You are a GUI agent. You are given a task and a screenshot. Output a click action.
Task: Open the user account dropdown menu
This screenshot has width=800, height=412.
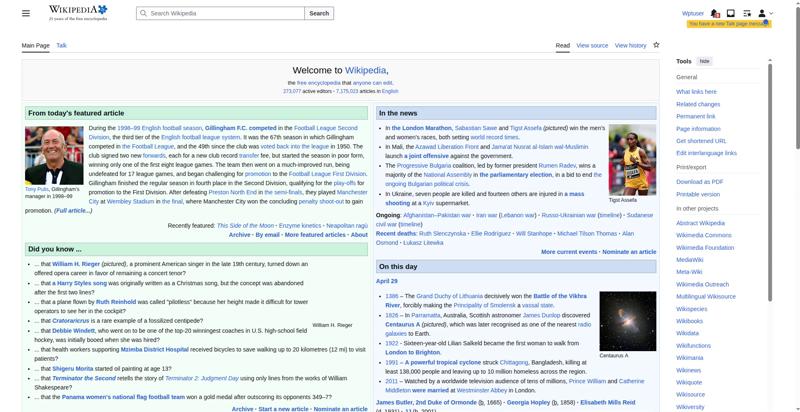pyautogui.click(x=764, y=13)
